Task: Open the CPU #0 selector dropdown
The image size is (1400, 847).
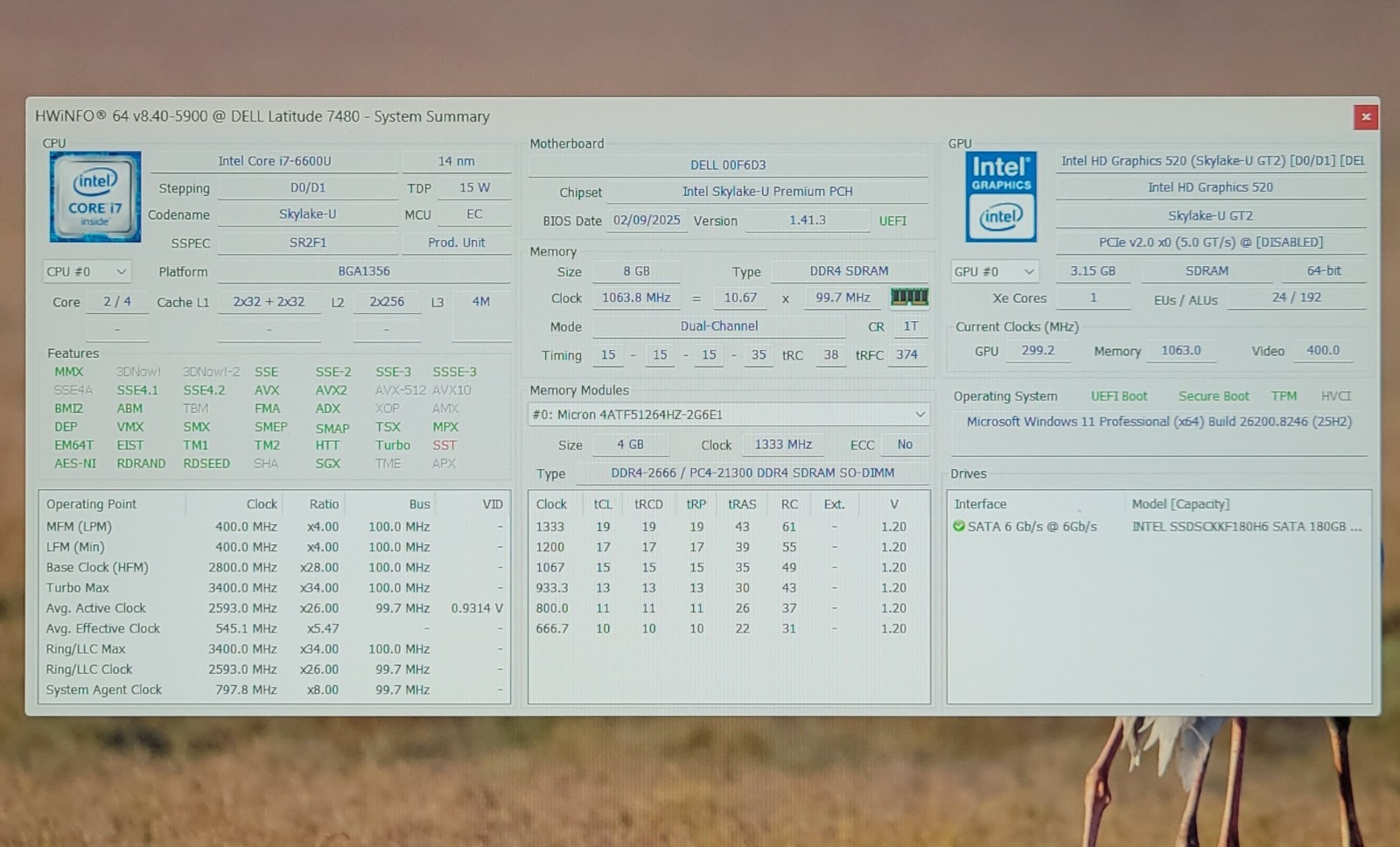Action: tap(87, 272)
